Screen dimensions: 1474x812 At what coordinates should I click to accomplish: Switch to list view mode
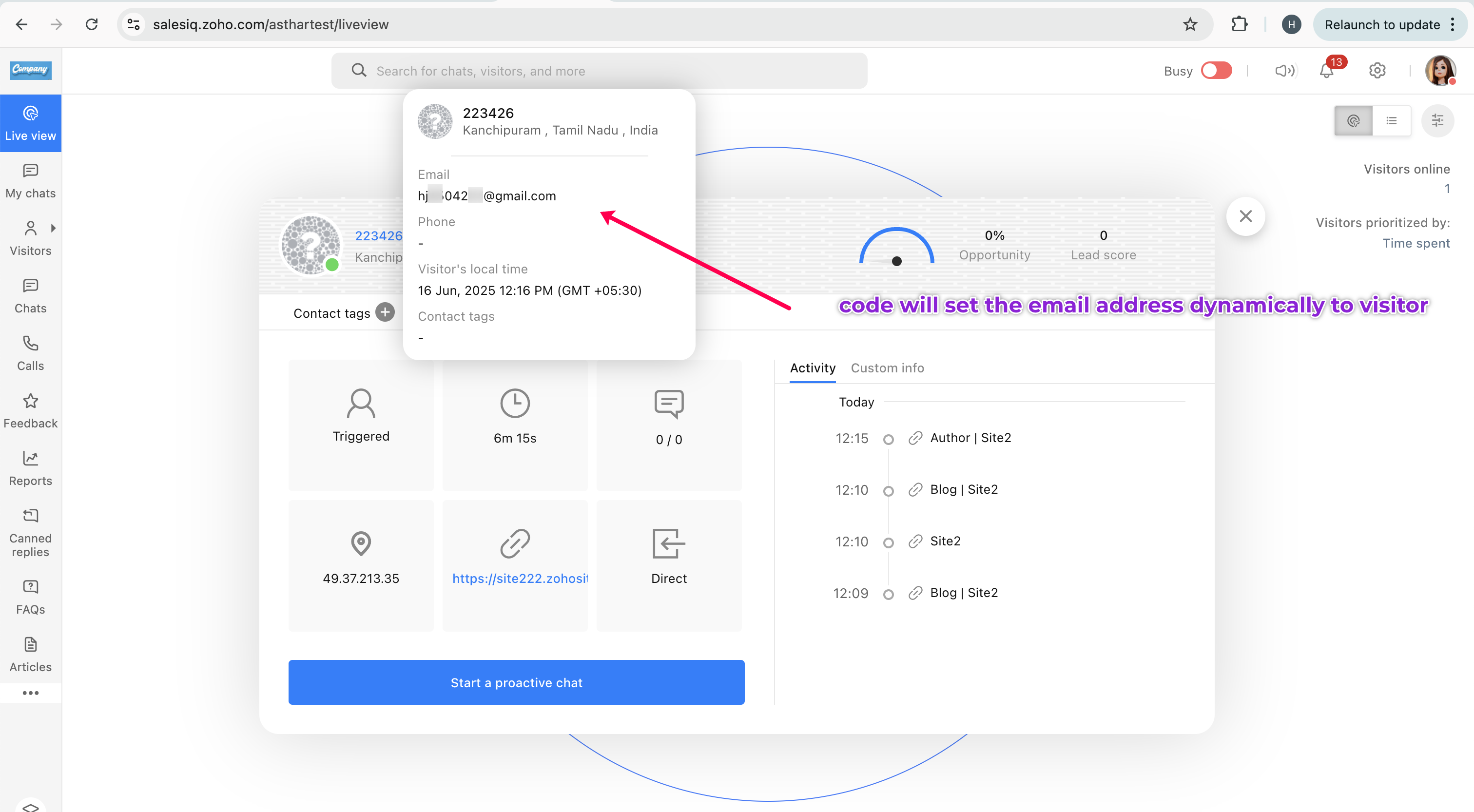(1391, 121)
